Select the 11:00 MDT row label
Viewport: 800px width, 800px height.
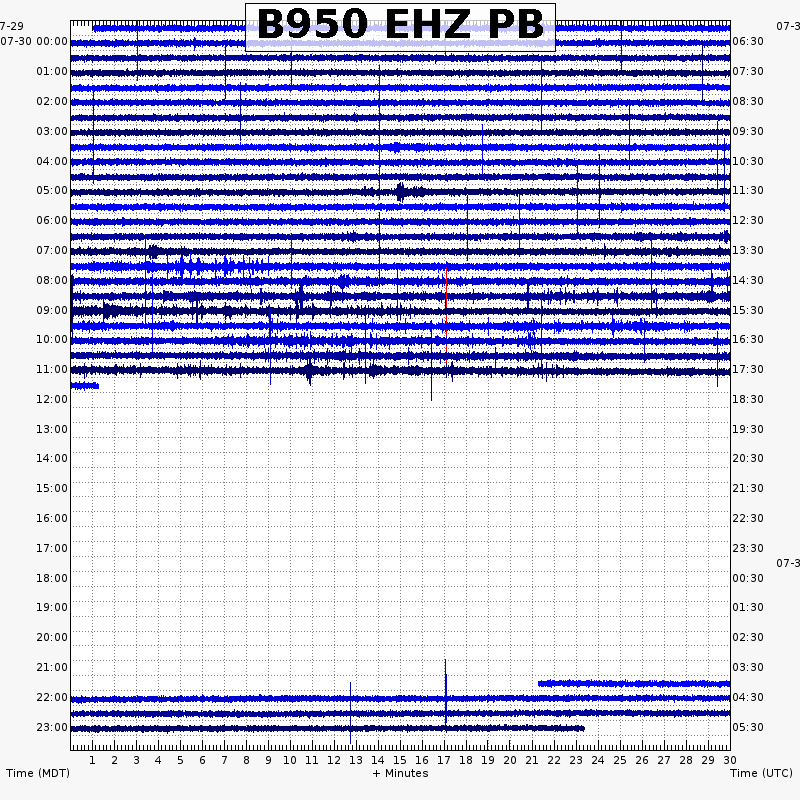pyautogui.click(x=52, y=369)
